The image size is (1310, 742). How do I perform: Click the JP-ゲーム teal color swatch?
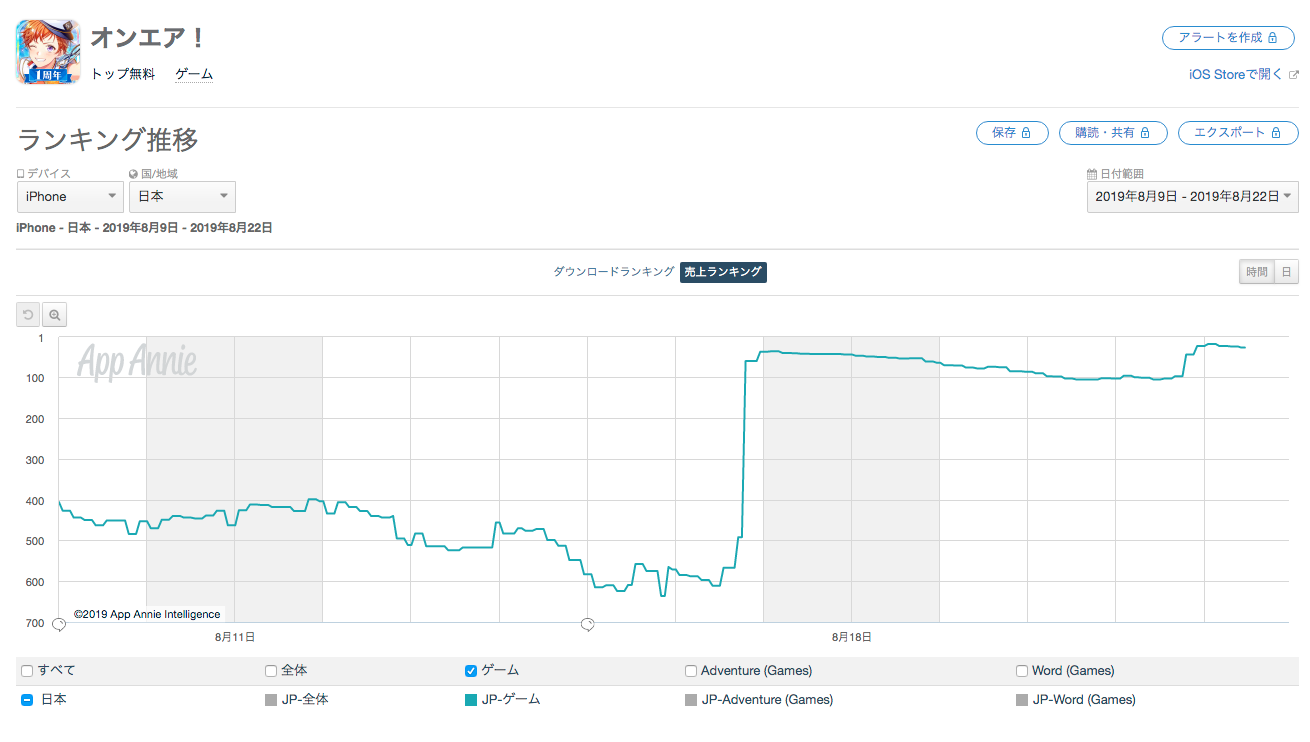pos(471,700)
